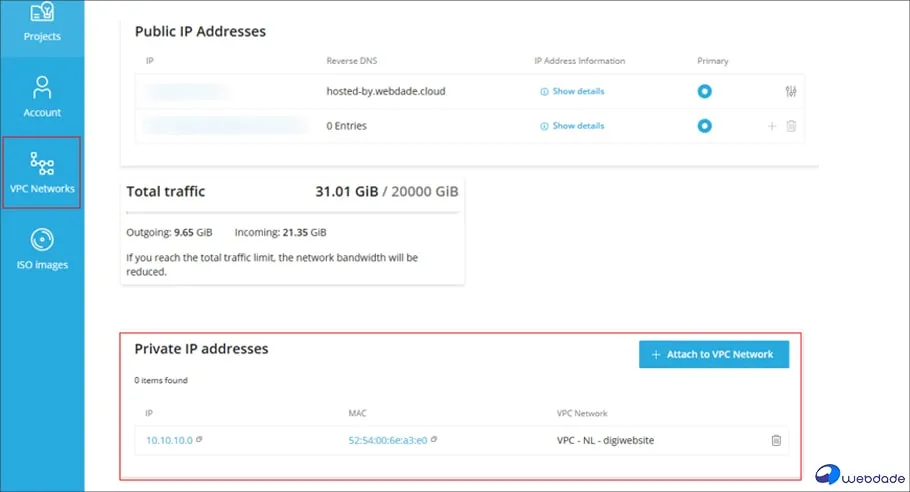Click the settings sliders icon for first public IP
The image size is (910, 492).
point(791,92)
